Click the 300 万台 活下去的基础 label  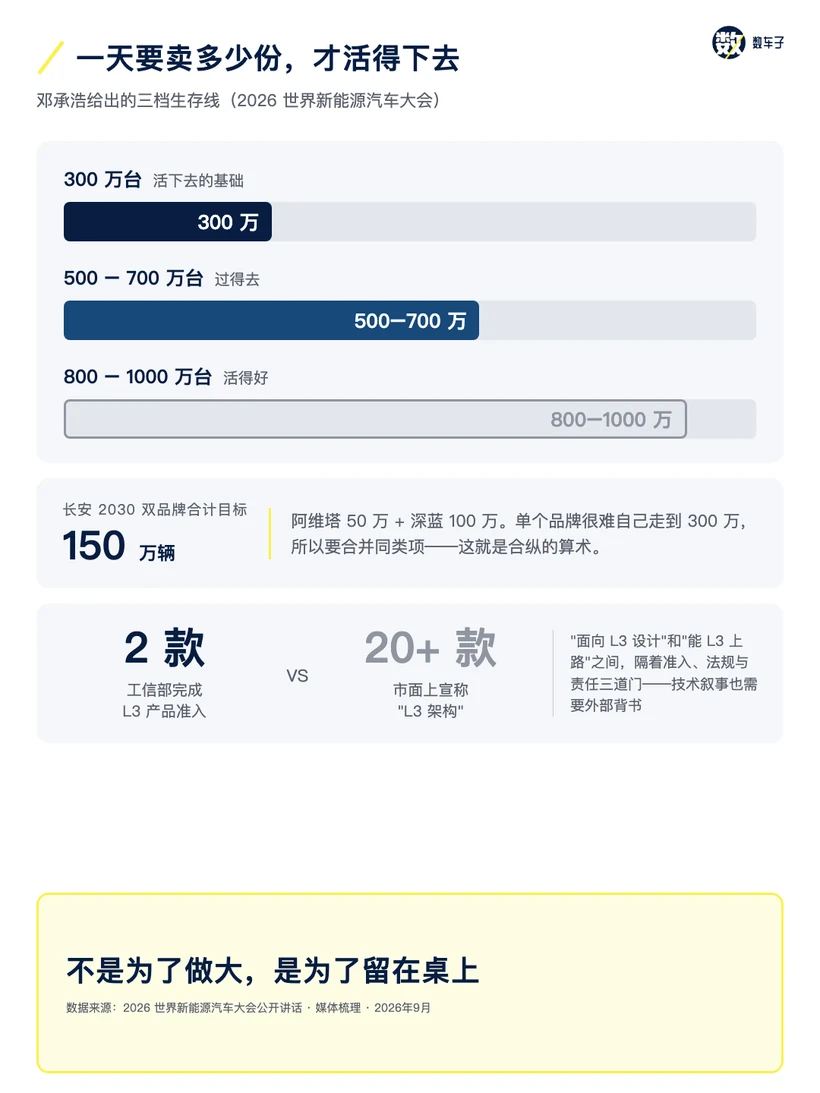coord(153,180)
